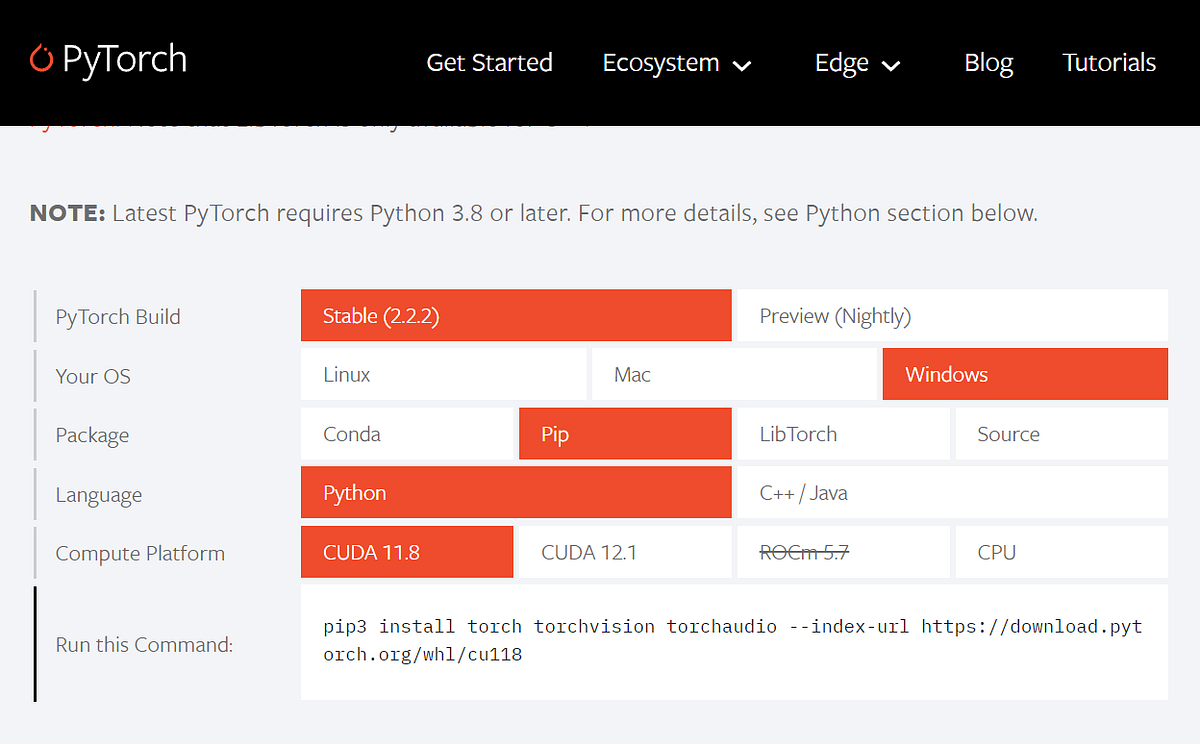Select CUDA 12.1 compute platform

tap(625, 552)
